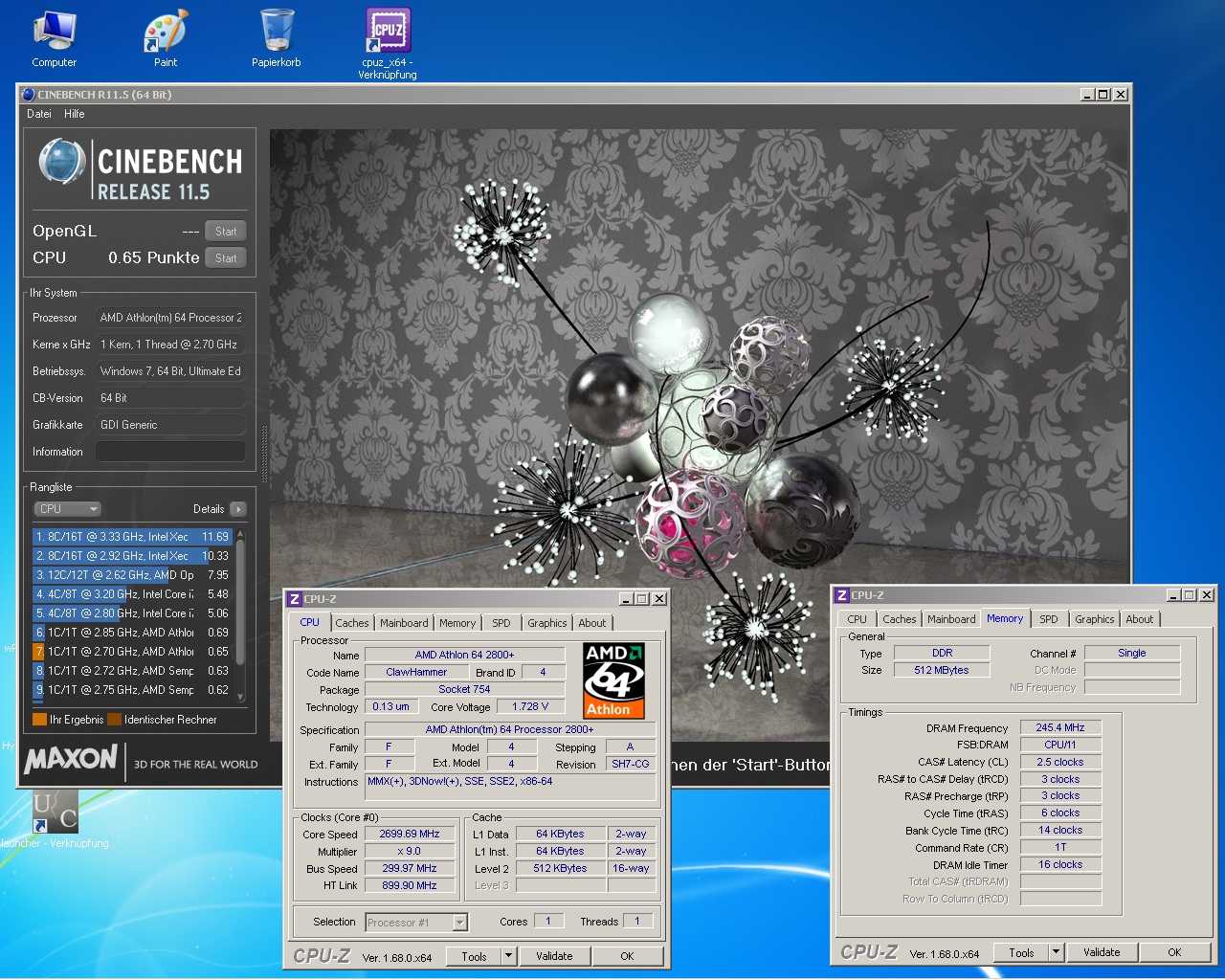Minimize the left CPU-Z window
Viewport: 1225px width, 980px height.
coord(625,599)
